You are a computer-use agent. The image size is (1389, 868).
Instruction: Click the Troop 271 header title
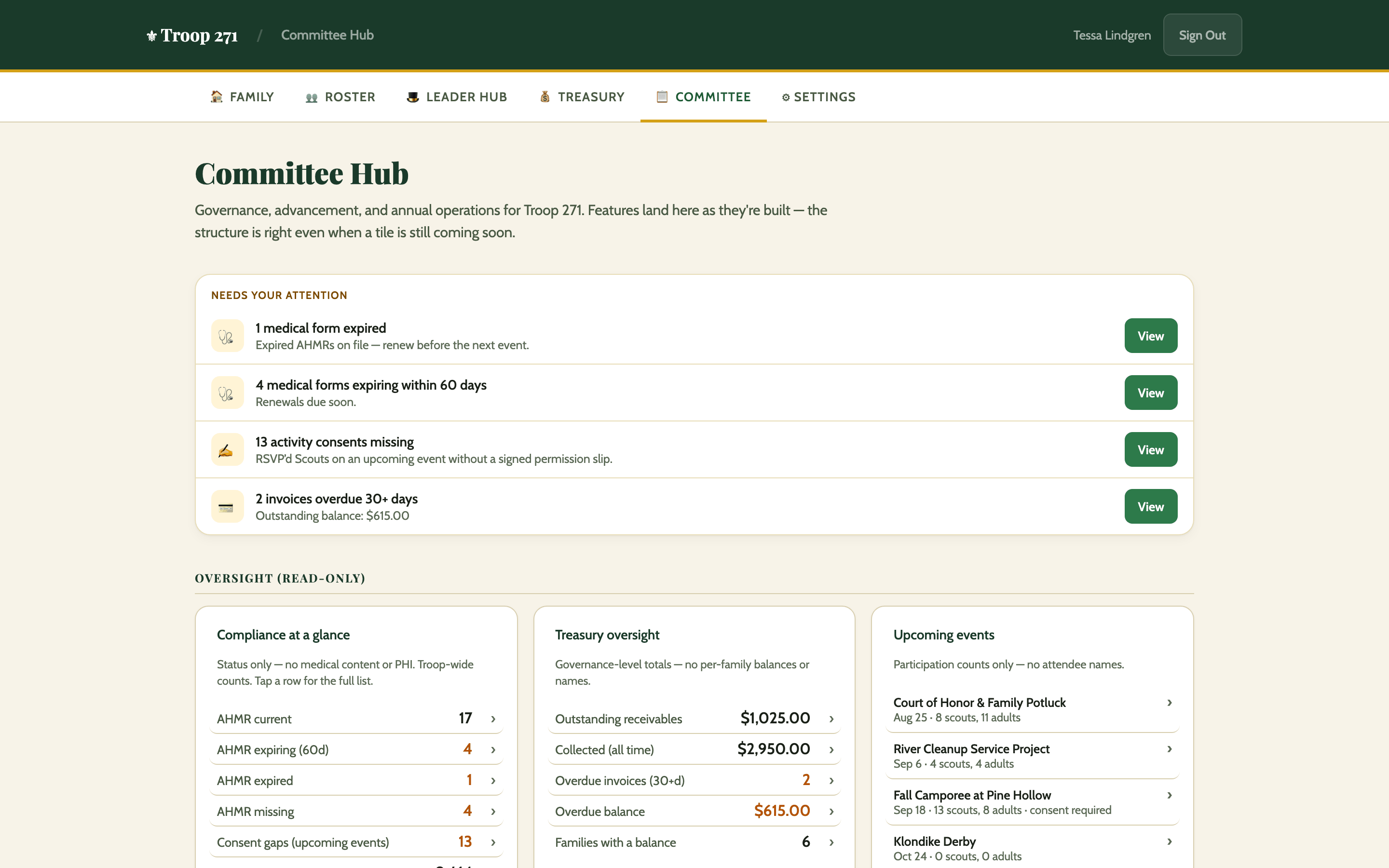[199, 36]
